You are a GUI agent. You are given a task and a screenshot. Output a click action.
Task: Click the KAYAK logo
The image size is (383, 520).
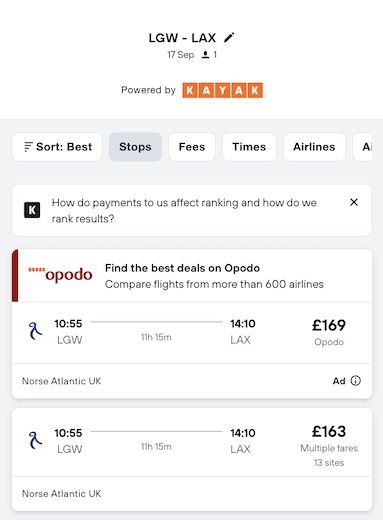[222, 90]
